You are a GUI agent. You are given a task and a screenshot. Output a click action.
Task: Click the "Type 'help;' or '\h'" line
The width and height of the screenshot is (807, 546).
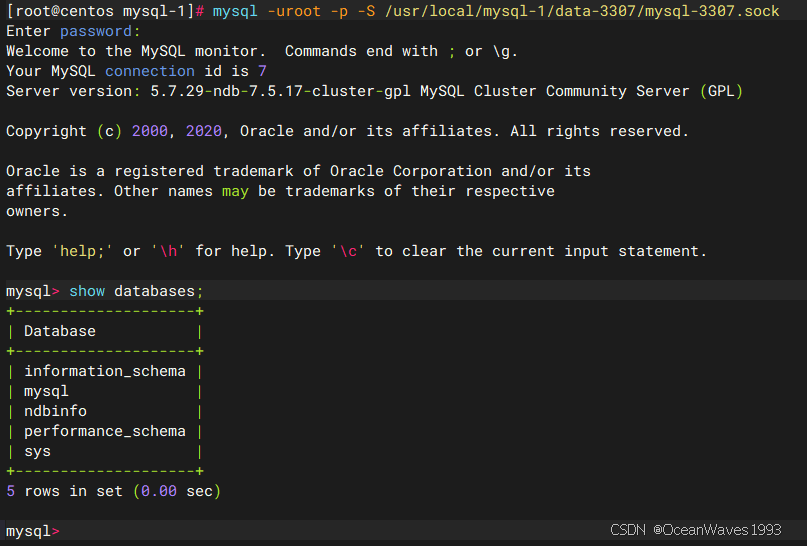tap(357, 251)
